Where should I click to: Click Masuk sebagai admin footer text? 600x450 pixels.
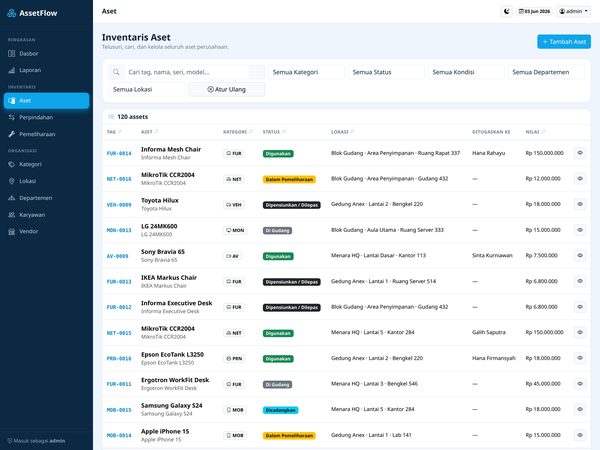36,441
